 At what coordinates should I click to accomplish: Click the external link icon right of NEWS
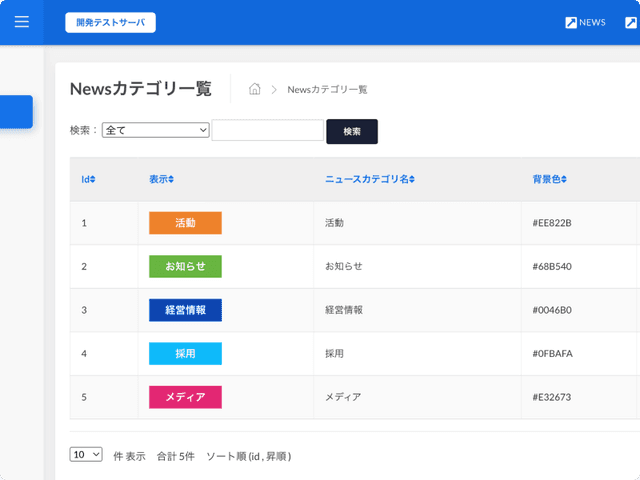click(x=631, y=23)
